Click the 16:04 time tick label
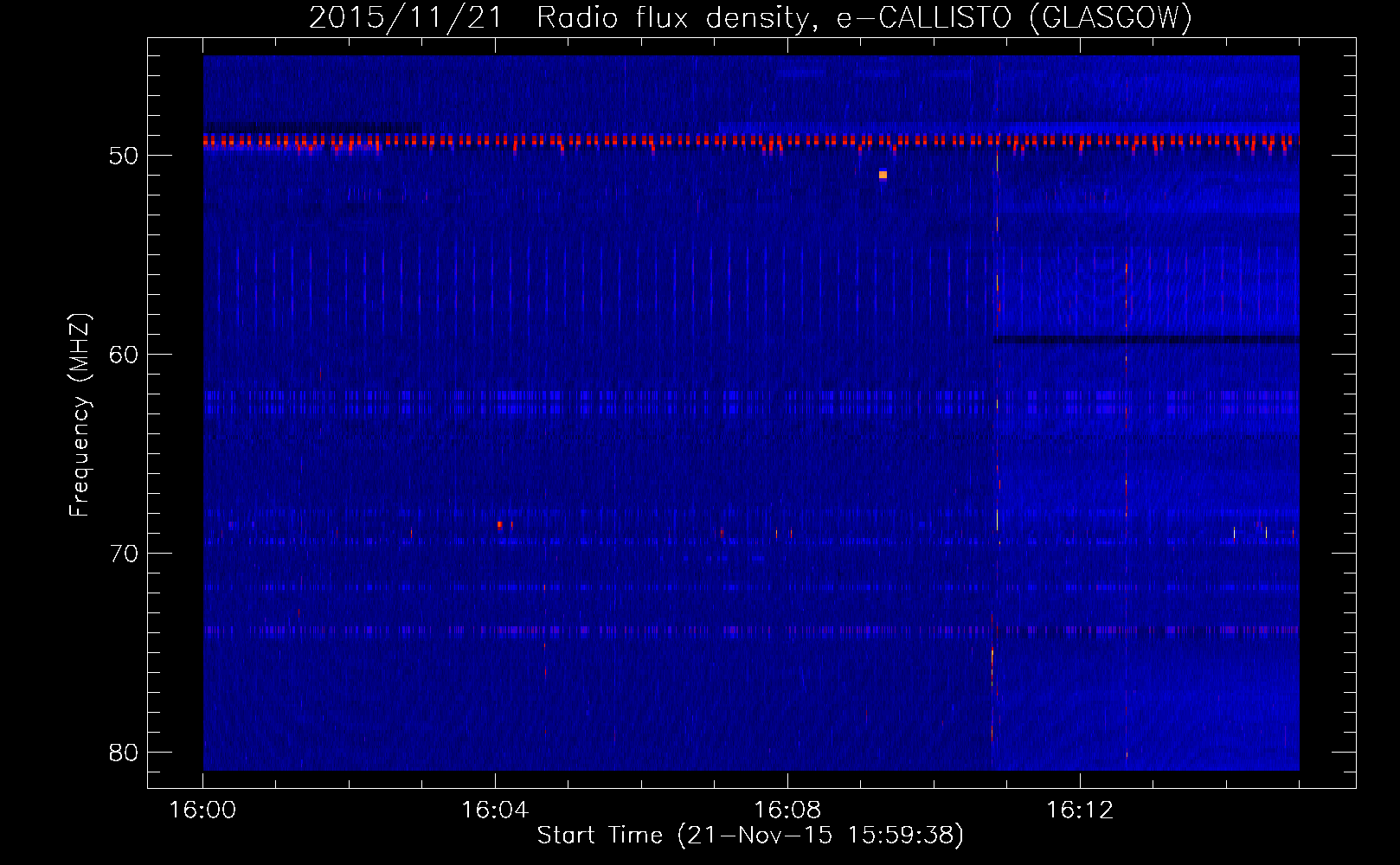Image resolution: width=1400 pixels, height=865 pixels. point(495,811)
